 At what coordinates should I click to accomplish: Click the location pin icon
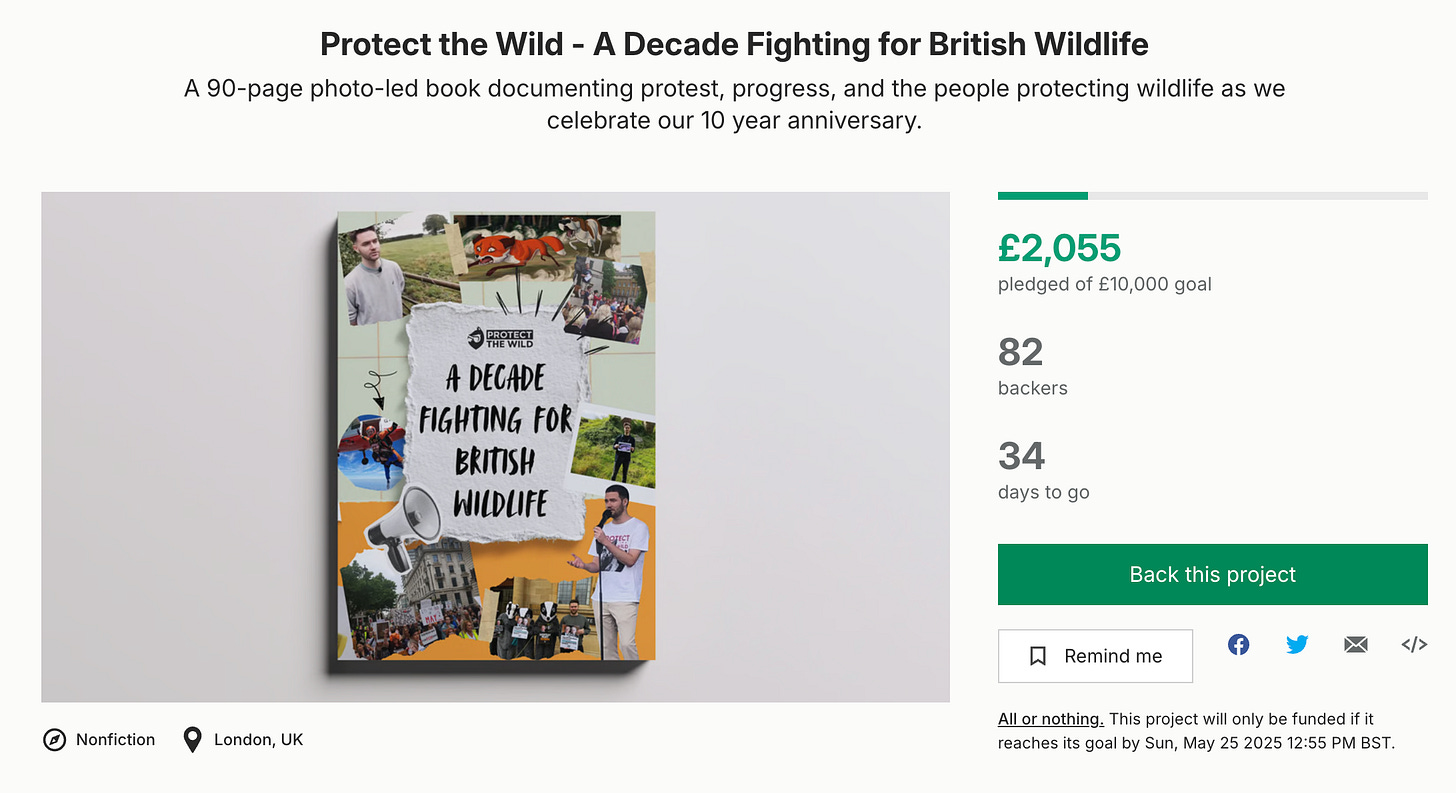(193, 740)
